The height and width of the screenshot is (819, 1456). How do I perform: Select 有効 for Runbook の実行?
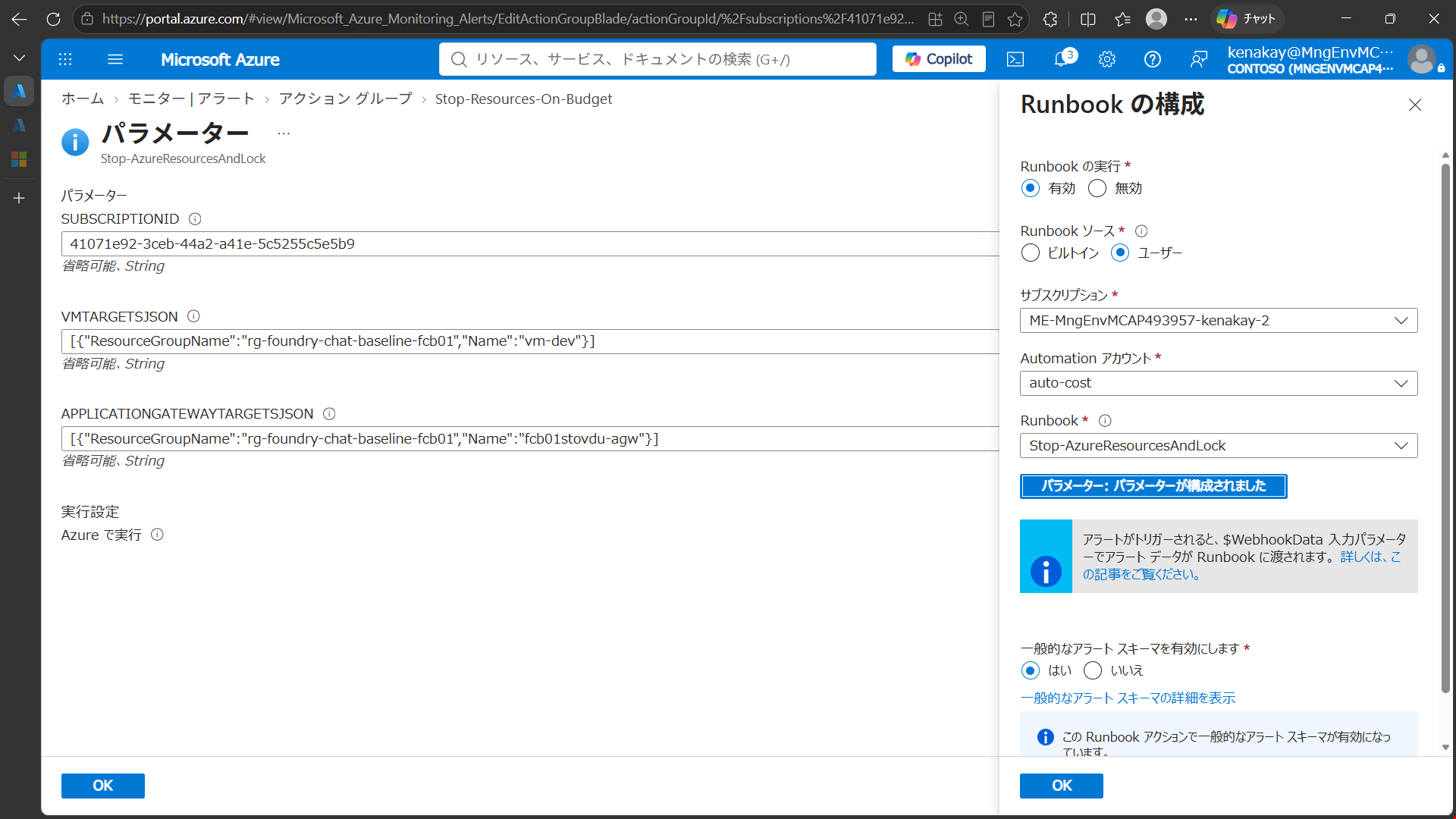click(1030, 188)
